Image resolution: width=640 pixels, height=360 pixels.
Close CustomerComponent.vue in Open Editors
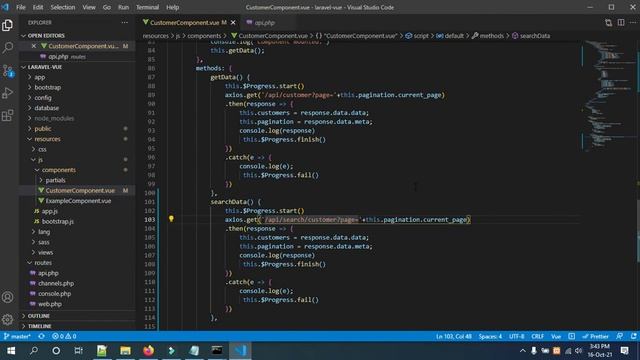tap(33, 46)
